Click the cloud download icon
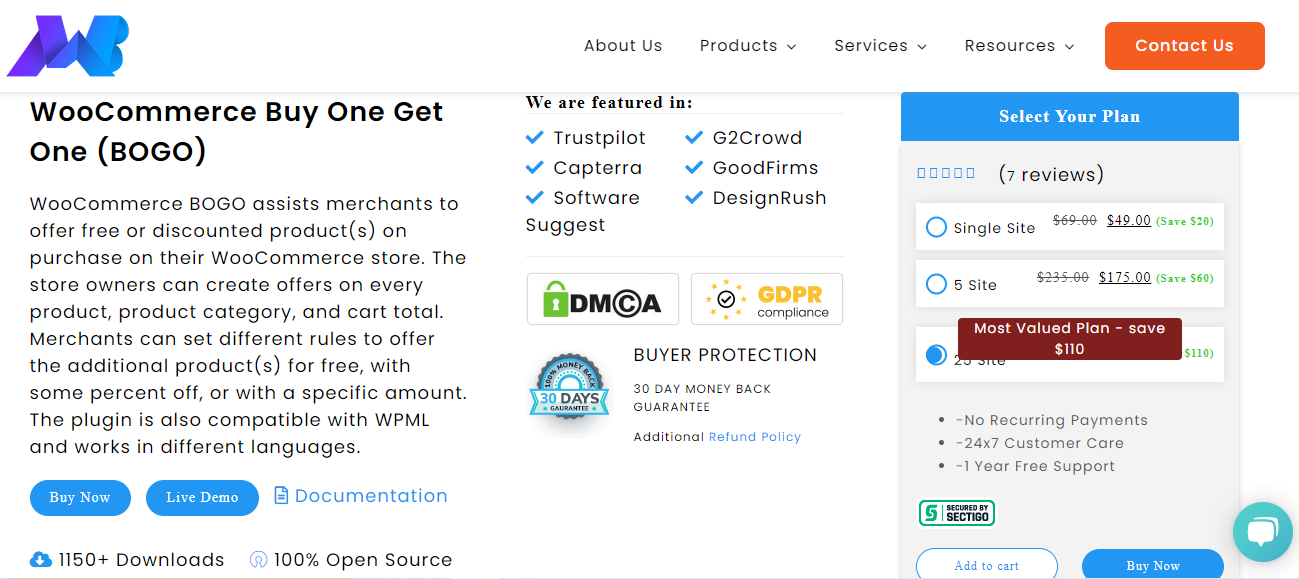The image size is (1299, 579). [41, 559]
